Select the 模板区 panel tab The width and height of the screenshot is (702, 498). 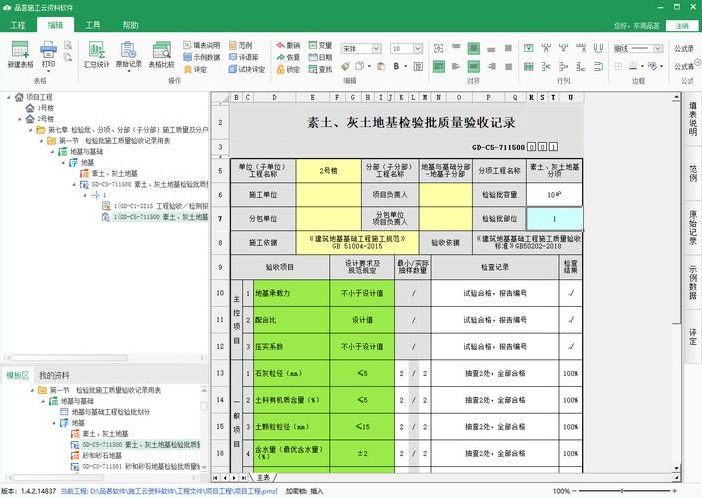point(18,375)
